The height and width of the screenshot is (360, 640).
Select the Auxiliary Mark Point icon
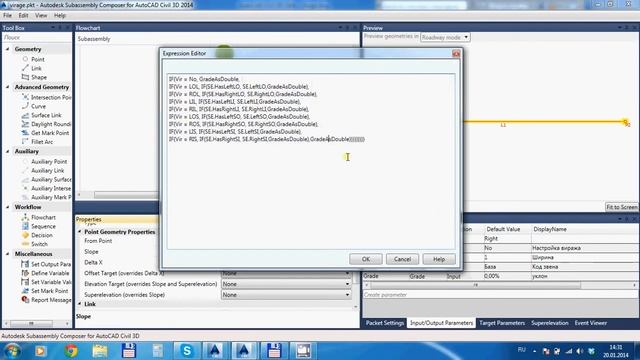[x=25, y=197]
